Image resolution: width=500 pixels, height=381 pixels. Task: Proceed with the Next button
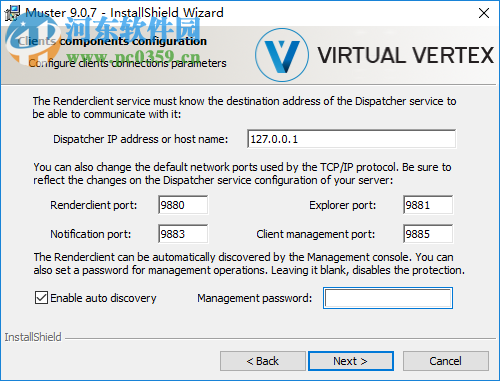(x=351, y=361)
